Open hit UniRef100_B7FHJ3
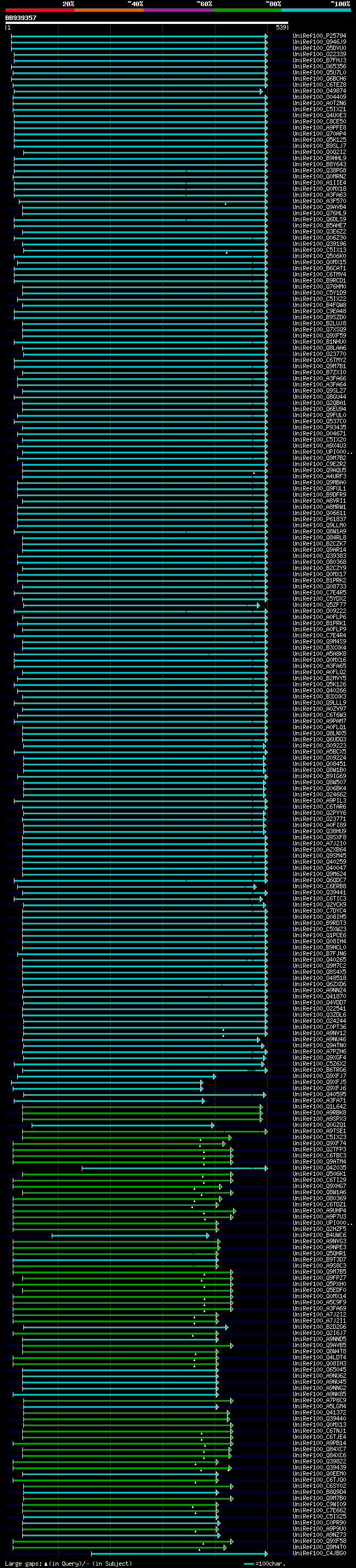Image resolution: width=356 pixels, height=1568 pixels. [319, 60]
